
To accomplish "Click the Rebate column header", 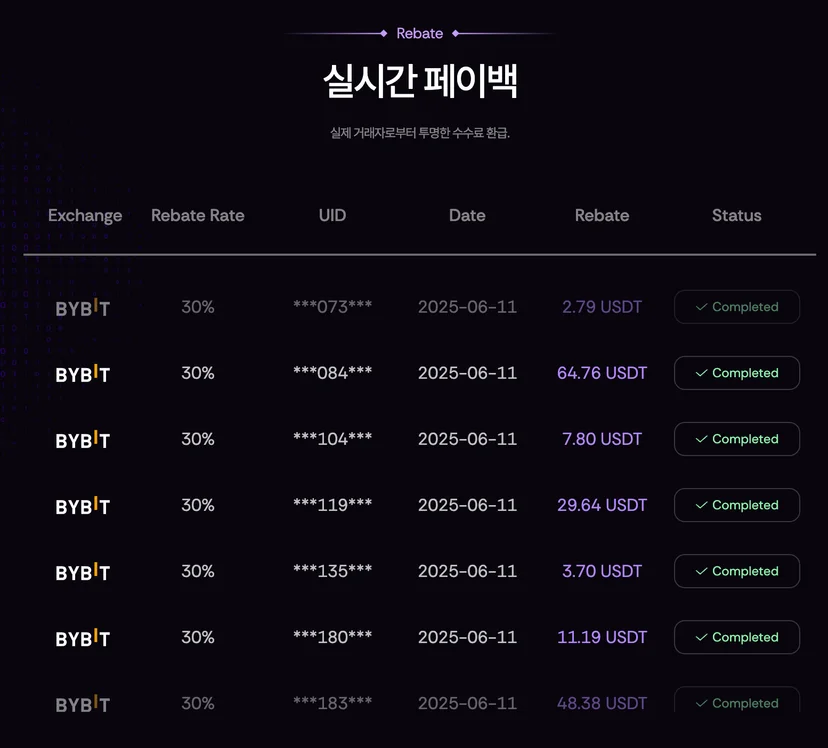I will (602, 215).
